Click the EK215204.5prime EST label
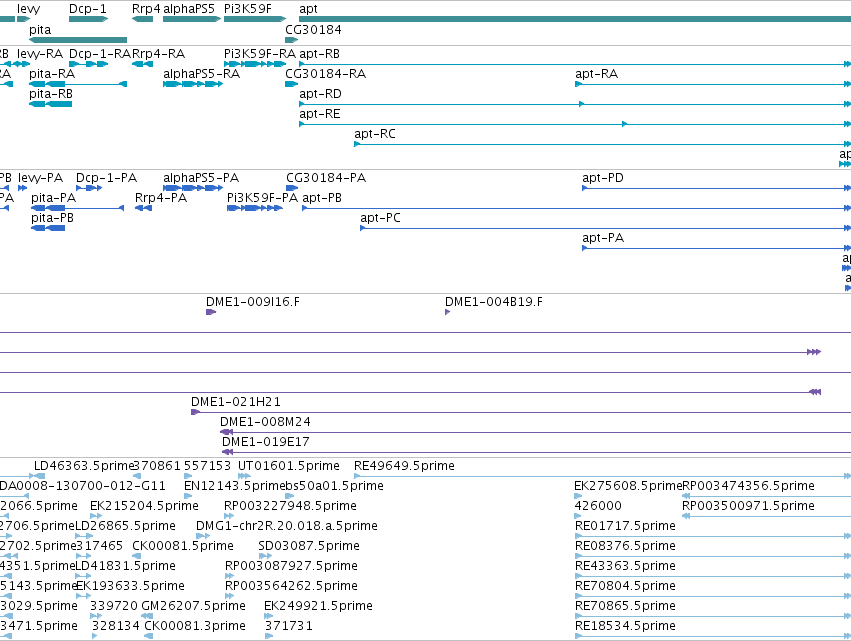 point(144,506)
